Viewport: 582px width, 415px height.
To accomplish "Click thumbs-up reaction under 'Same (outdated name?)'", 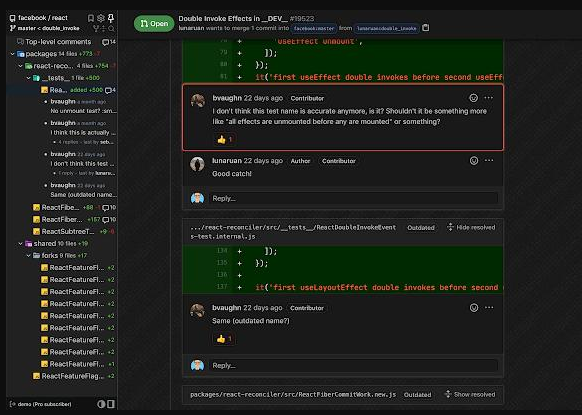I will click(224, 339).
